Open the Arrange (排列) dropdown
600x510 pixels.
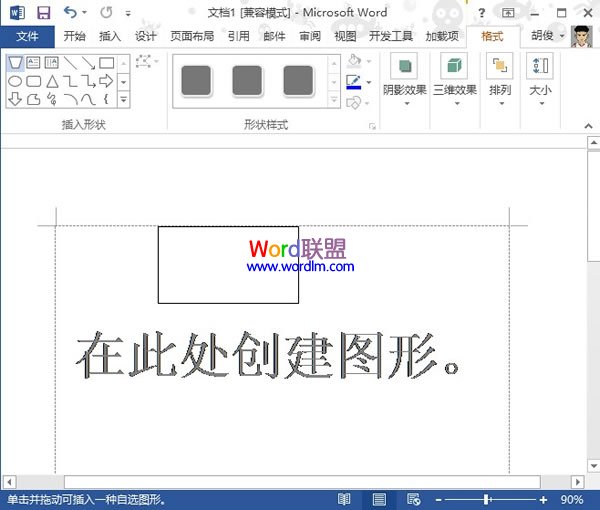(500, 80)
